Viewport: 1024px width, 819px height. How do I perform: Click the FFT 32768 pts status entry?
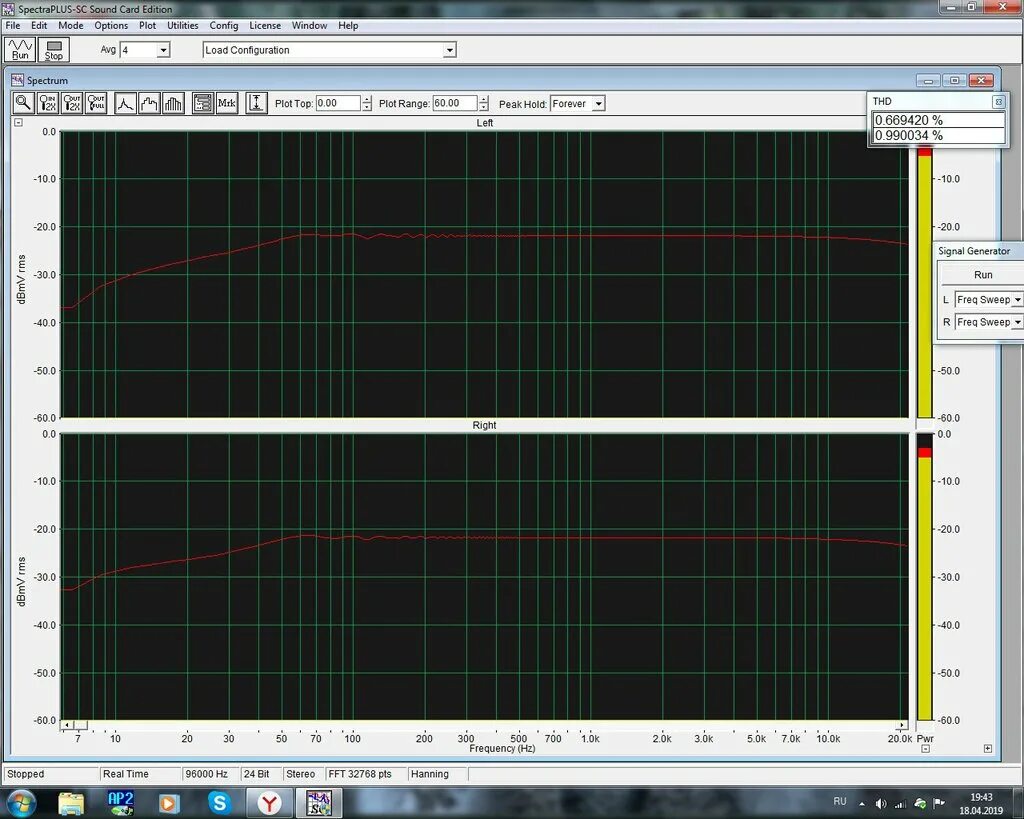coord(365,774)
